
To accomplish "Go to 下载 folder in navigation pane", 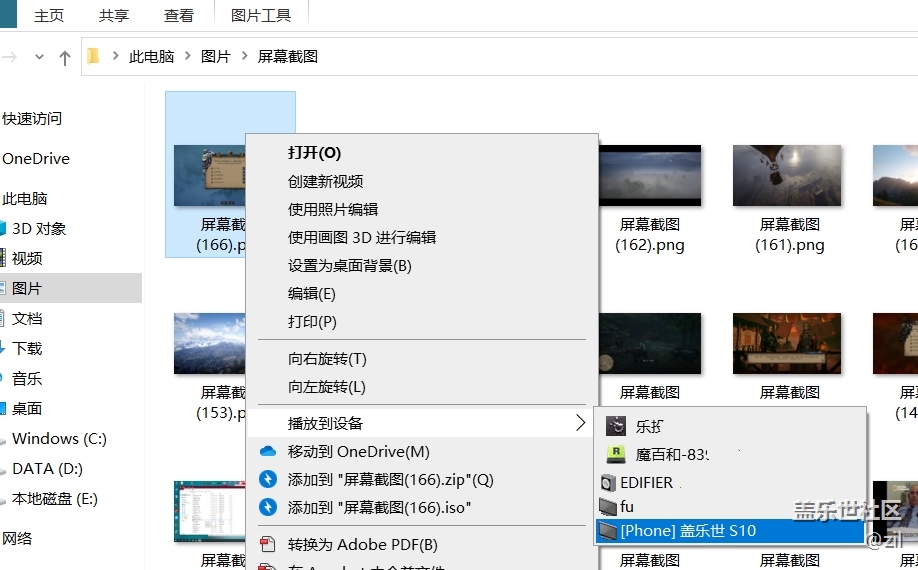I will (27, 348).
